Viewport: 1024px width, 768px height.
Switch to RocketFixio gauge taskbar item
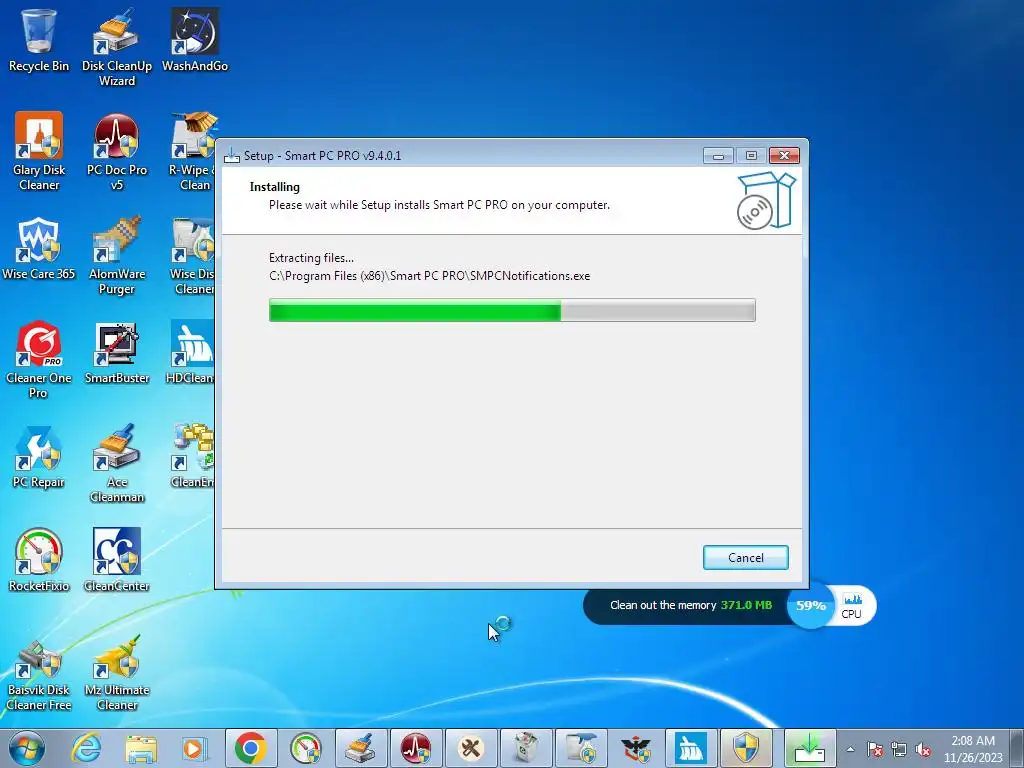point(306,748)
